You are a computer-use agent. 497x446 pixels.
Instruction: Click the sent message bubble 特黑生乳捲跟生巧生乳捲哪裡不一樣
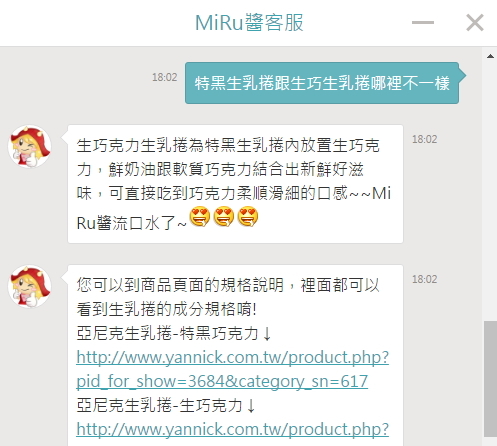[x=322, y=83]
